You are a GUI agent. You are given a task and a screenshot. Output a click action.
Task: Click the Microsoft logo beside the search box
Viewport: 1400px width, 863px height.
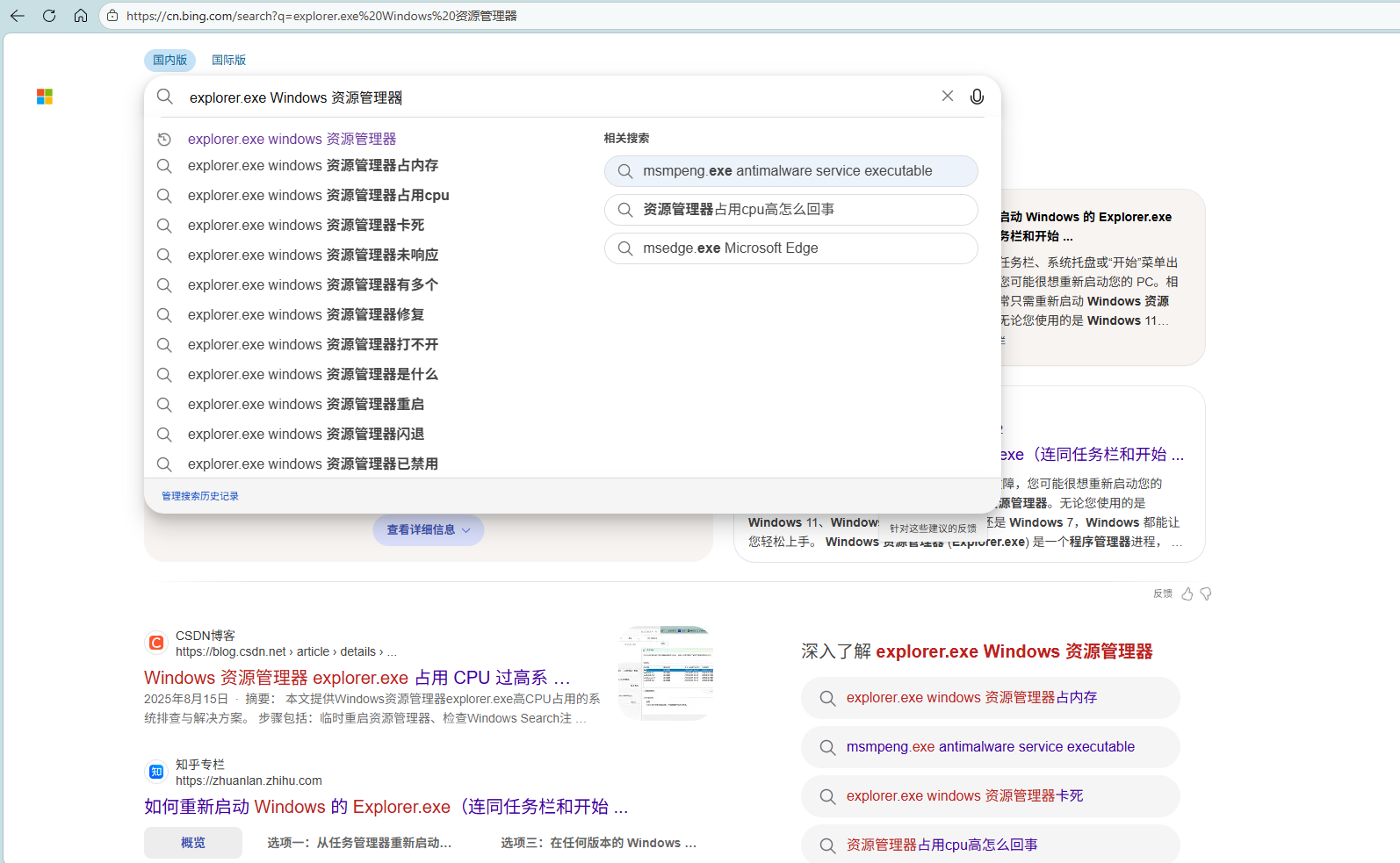point(45,97)
